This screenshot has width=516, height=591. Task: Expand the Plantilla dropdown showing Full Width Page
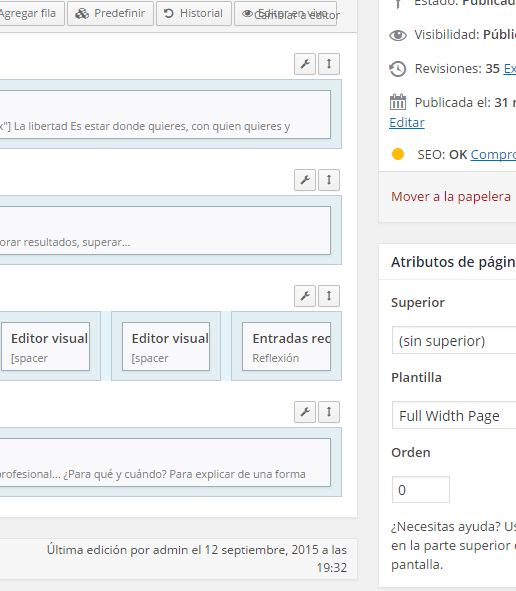point(454,415)
